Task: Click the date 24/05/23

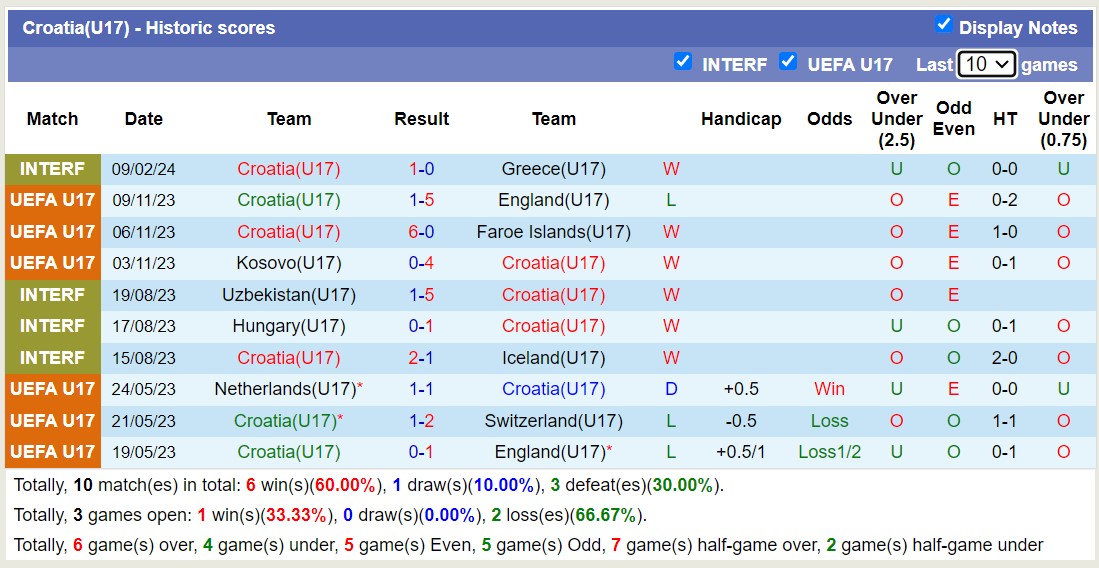Action: pyautogui.click(x=144, y=389)
